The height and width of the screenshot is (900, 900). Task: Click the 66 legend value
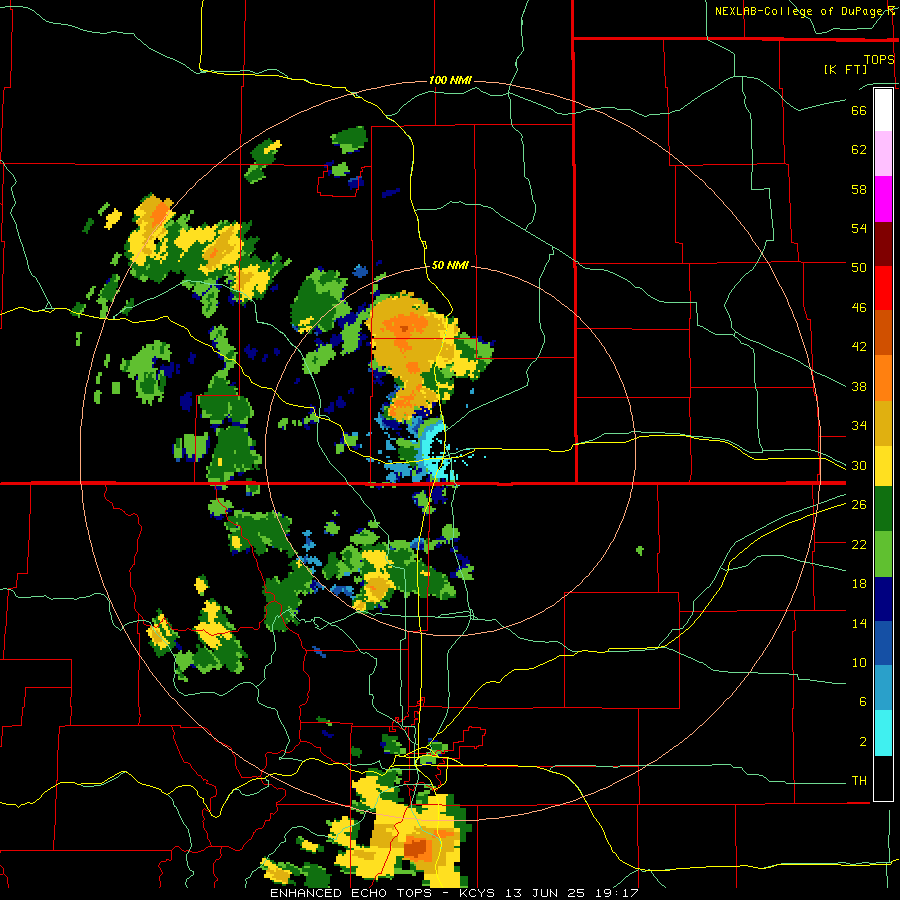[859, 110]
